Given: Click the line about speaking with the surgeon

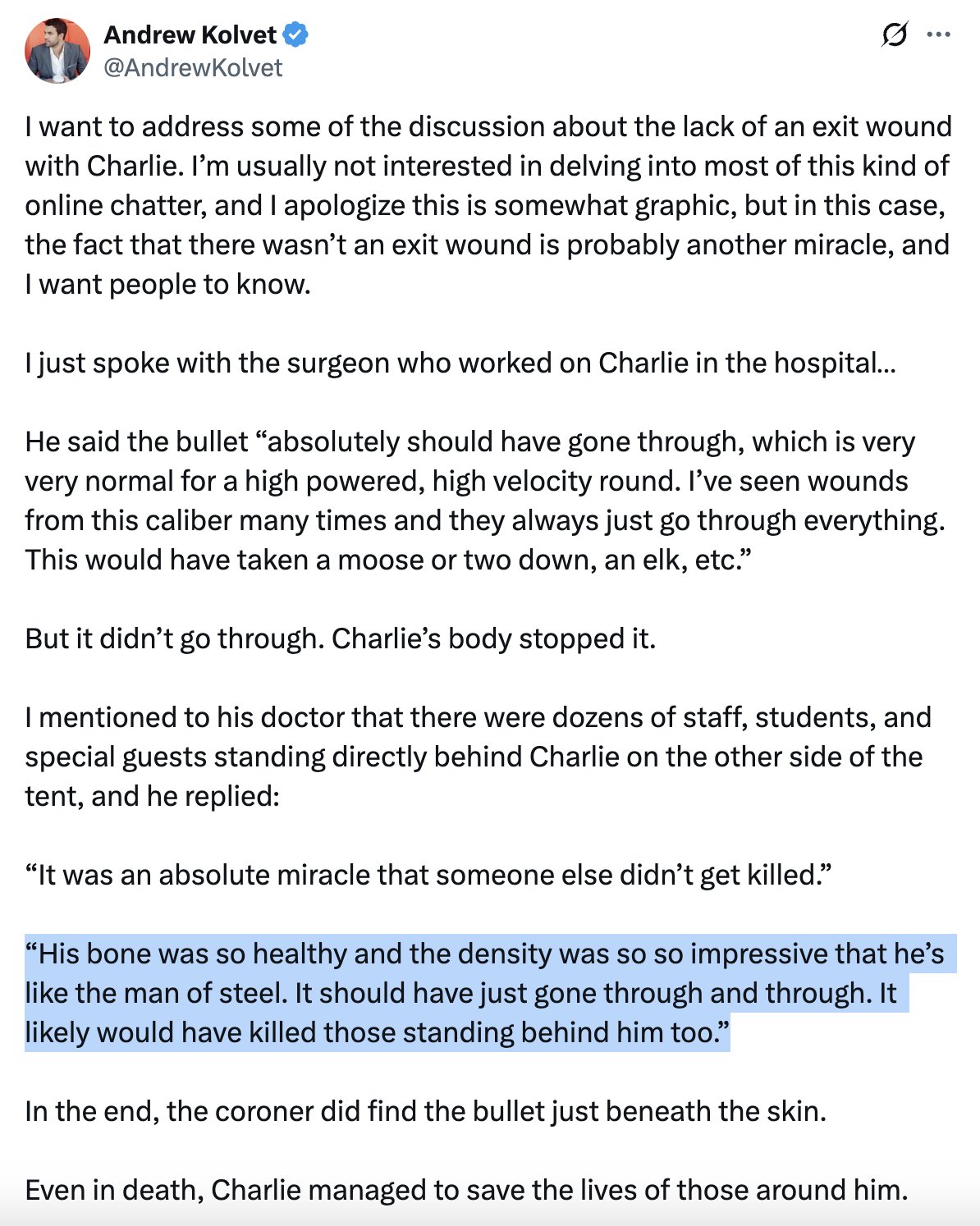Looking at the screenshot, I should (460, 363).
